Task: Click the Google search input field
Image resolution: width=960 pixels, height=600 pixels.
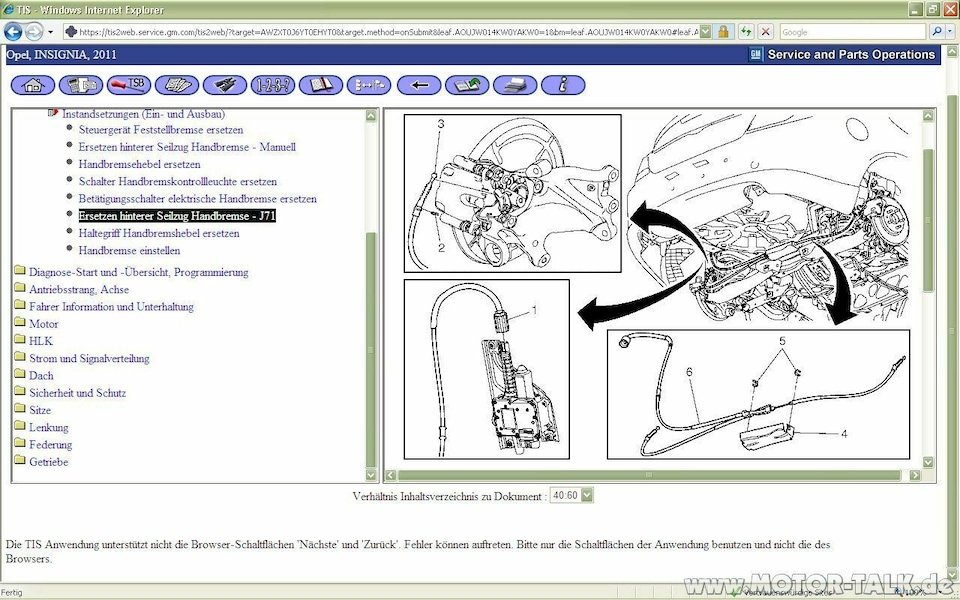Action: pyautogui.click(x=850, y=32)
